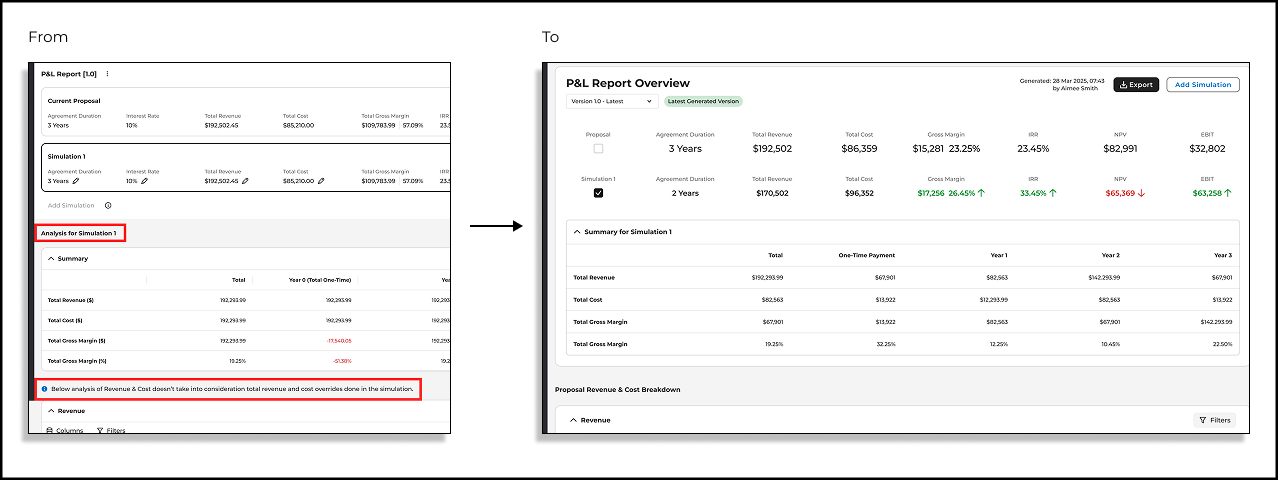The width and height of the screenshot is (1278, 480).
Task: Select the Current Proposal card
Action: click(x=246, y=114)
